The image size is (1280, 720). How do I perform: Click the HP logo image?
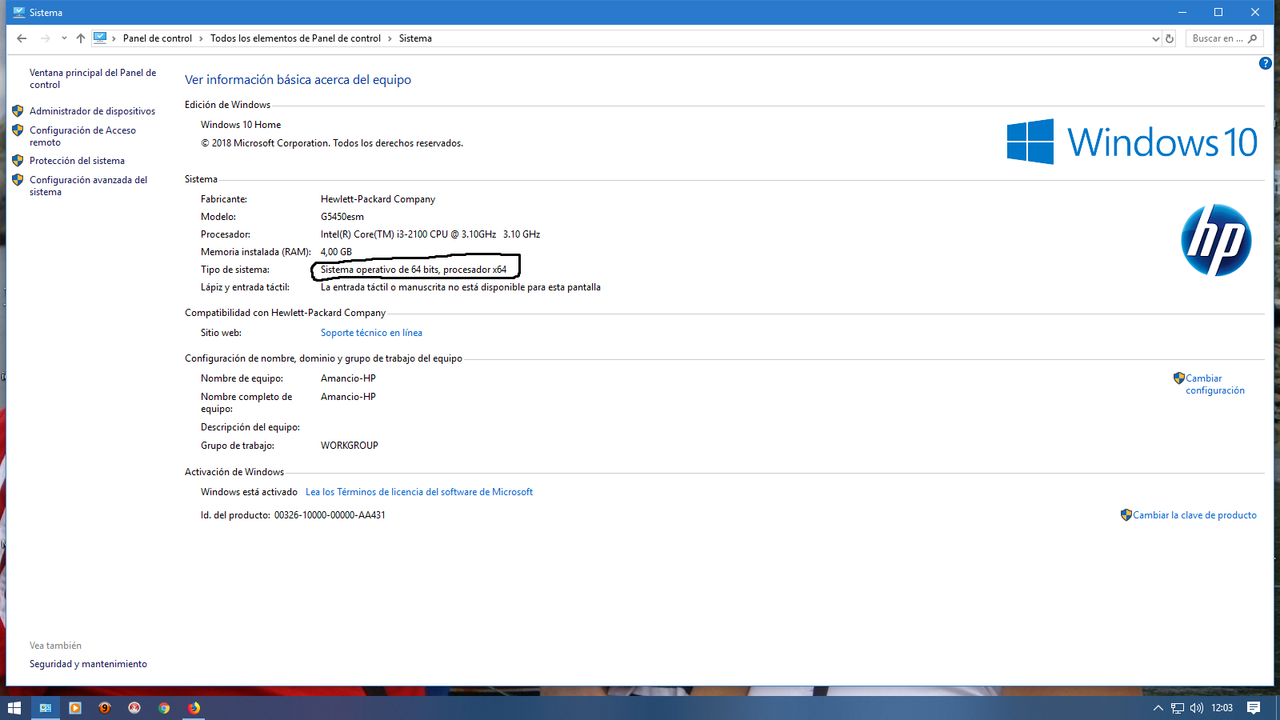pyautogui.click(x=1216, y=240)
